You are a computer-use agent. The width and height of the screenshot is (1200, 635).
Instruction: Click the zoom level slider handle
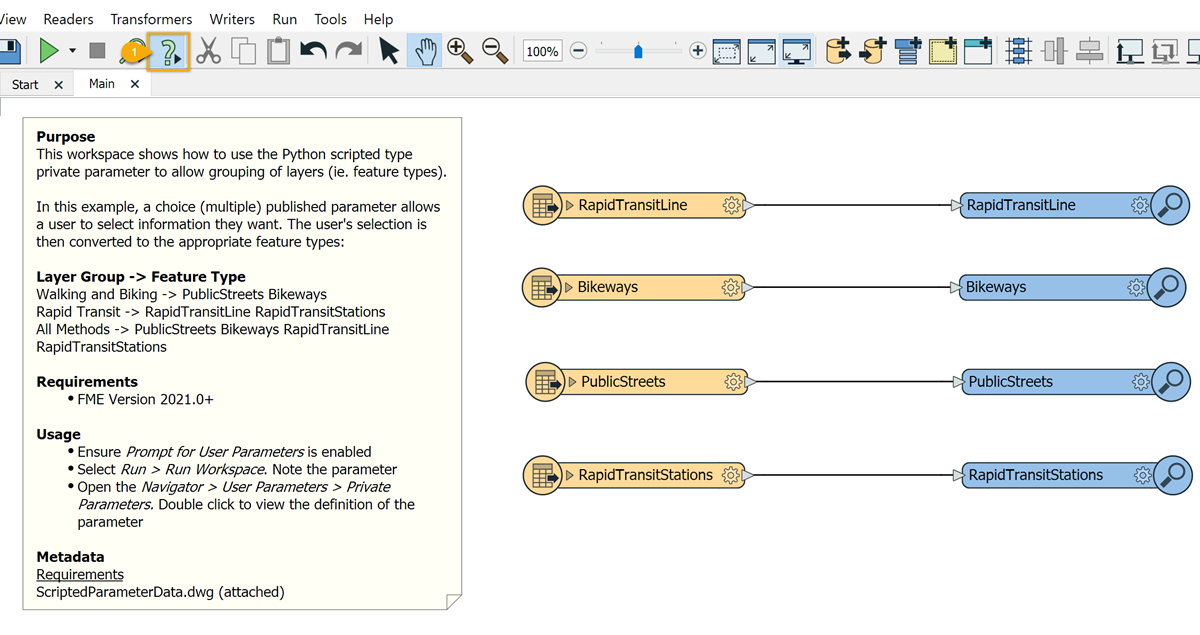[x=638, y=51]
